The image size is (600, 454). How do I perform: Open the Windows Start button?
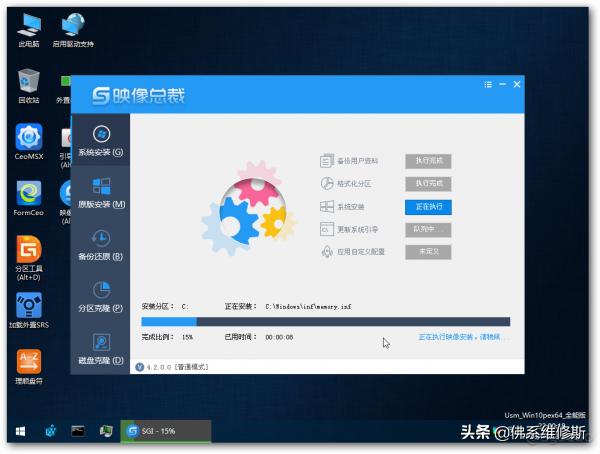(20, 431)
